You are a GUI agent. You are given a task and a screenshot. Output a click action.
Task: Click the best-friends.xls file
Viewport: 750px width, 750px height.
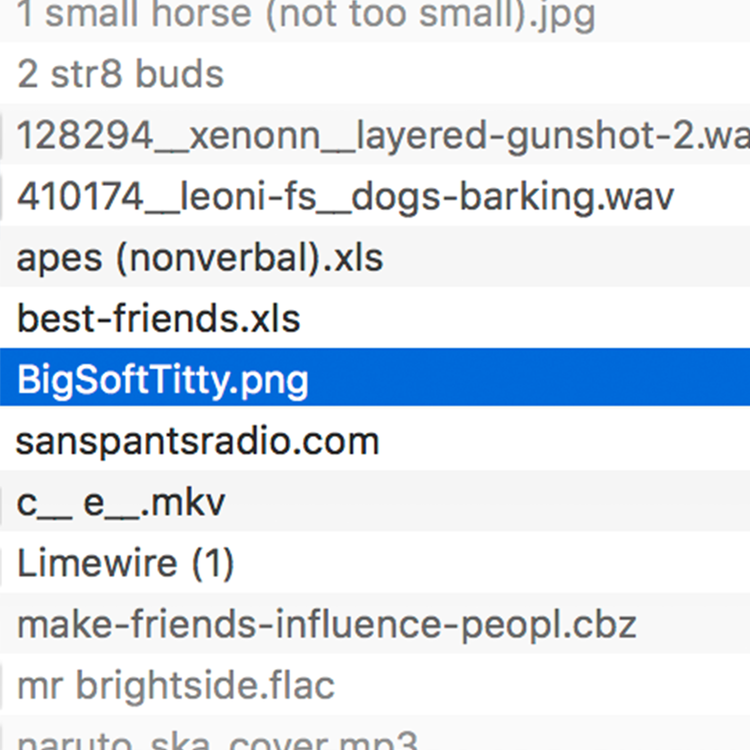[159, 319]
